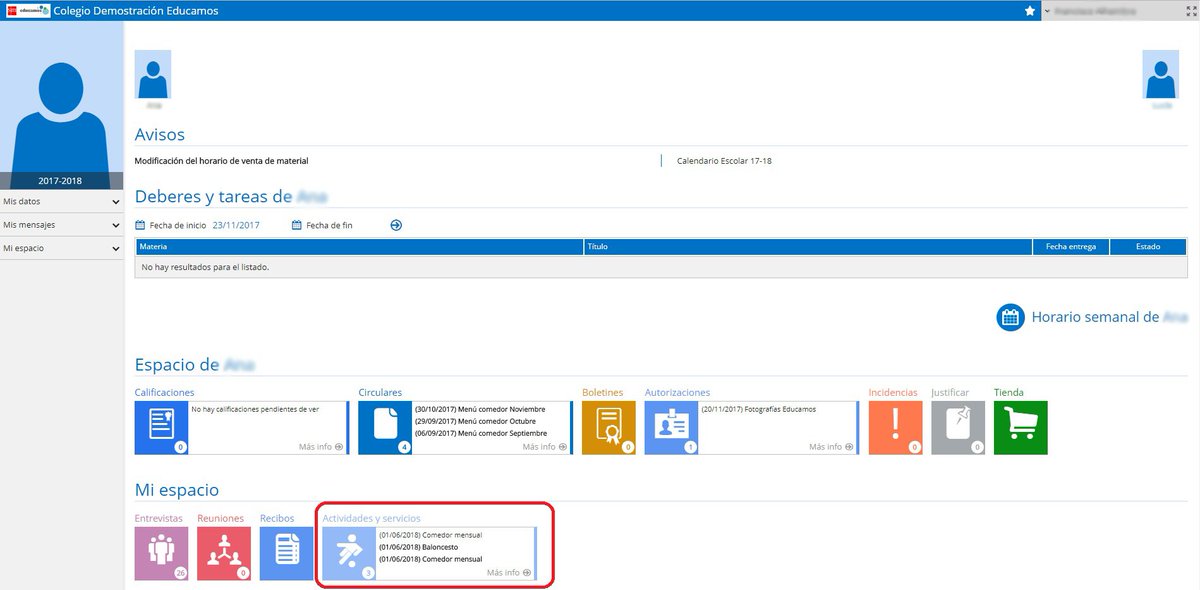The height and width of the screenshot is (590, 1200).
Task: Open the Tienda shopping cart icon
Action: pyautogui.click(x=1020, y=428)
